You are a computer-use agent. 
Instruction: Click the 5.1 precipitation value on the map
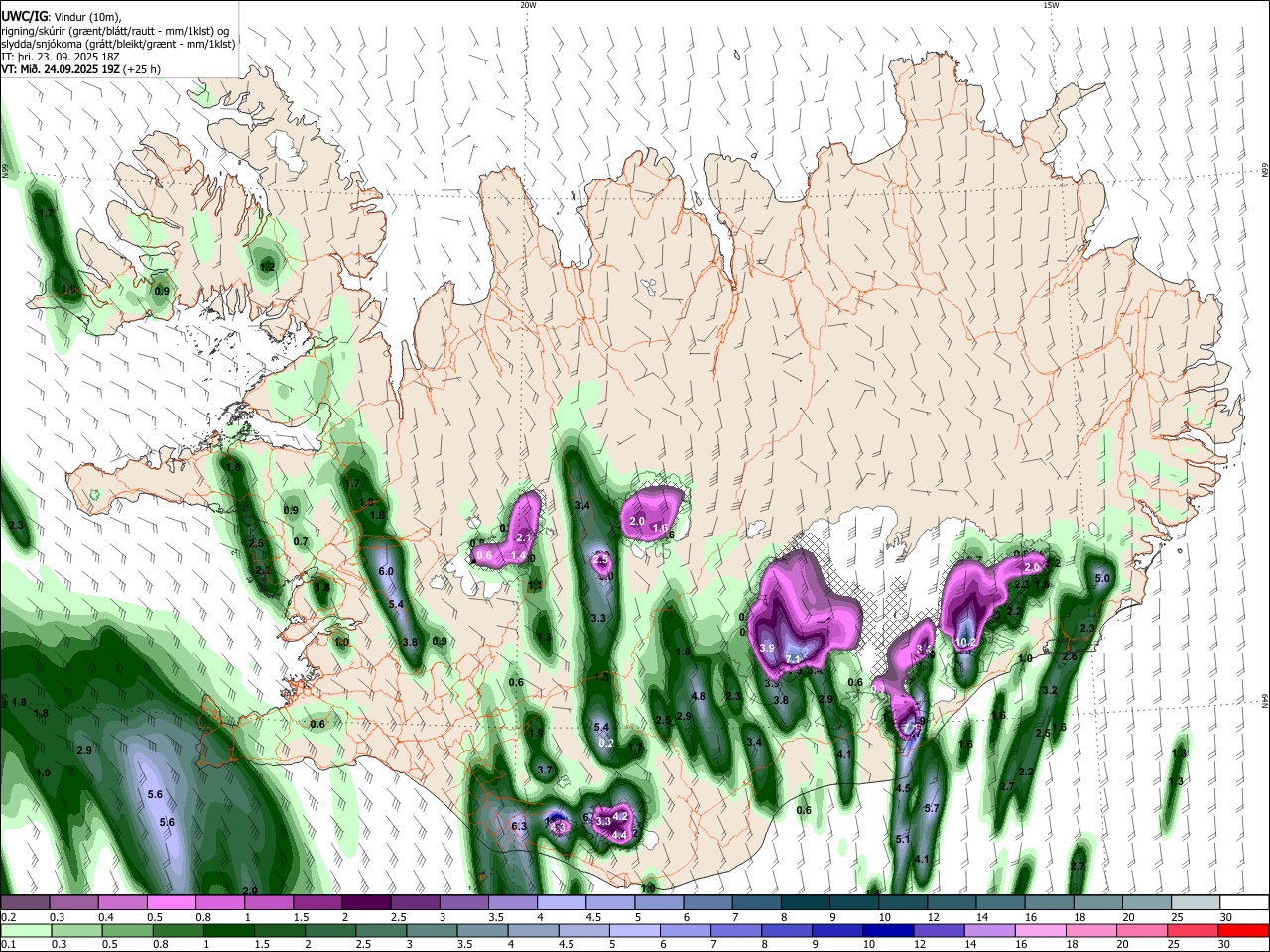[x=903, y=840]
